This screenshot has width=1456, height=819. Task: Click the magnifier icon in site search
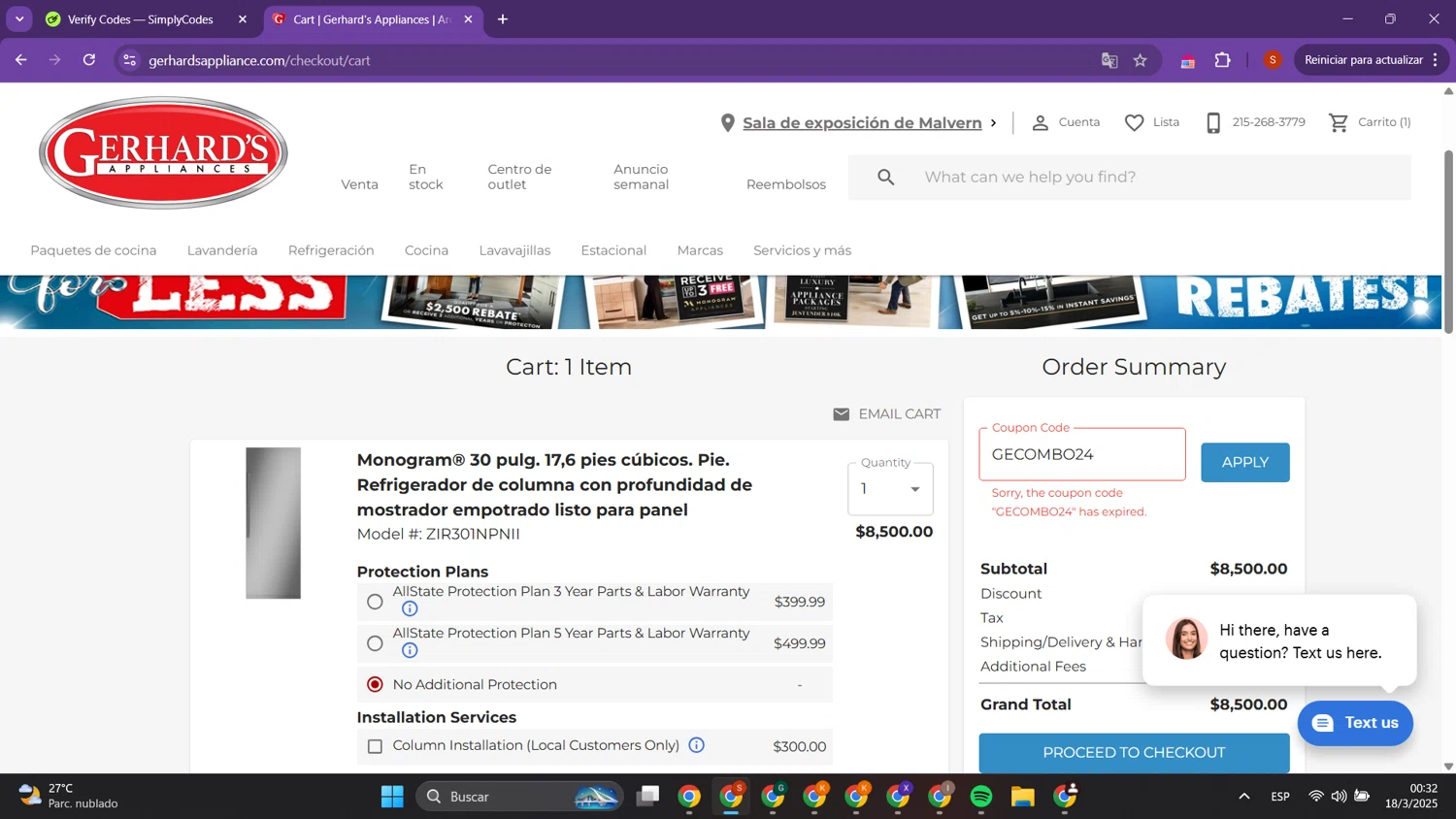885,177
